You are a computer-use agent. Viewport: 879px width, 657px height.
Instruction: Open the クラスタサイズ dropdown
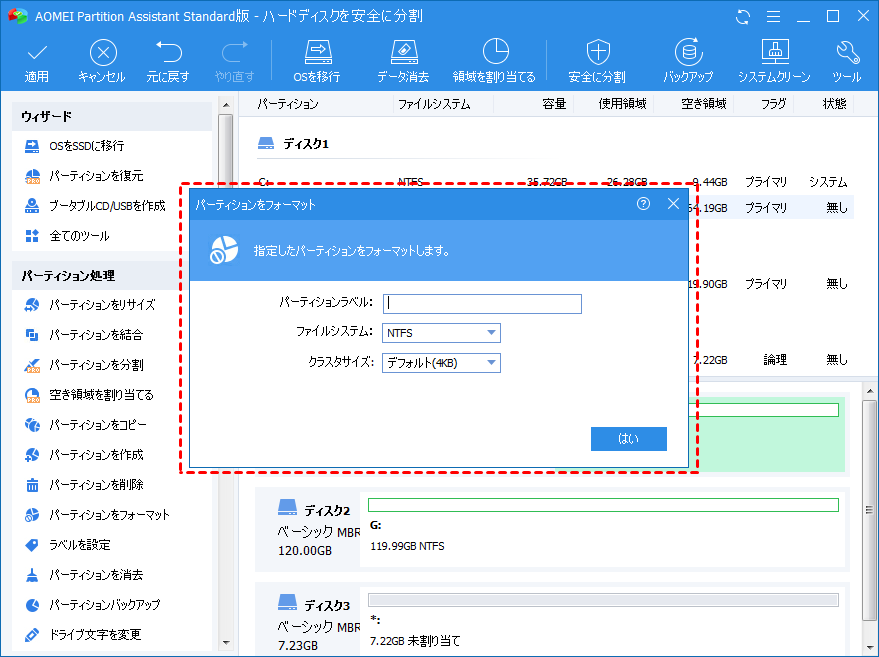tap(441, 363)
